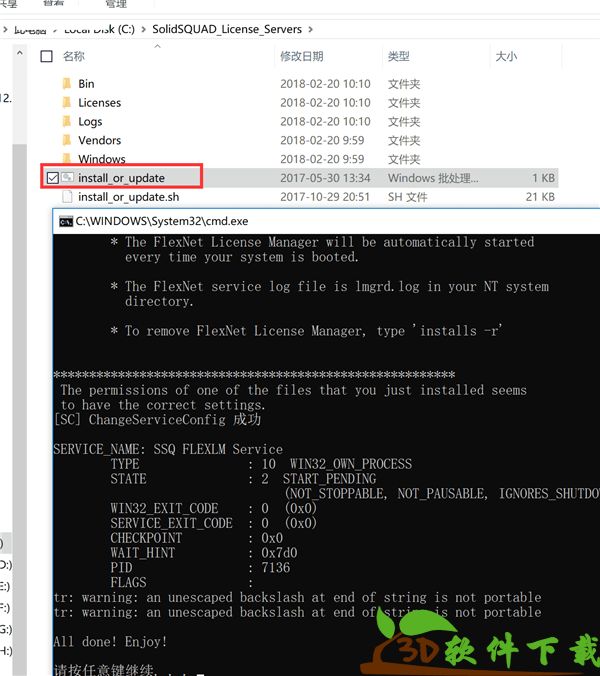Image resolution: width=600 pixels, height=676 pixels.
Task: Click Local Disk (C:) breadcrumb
Action: [99, 29]
